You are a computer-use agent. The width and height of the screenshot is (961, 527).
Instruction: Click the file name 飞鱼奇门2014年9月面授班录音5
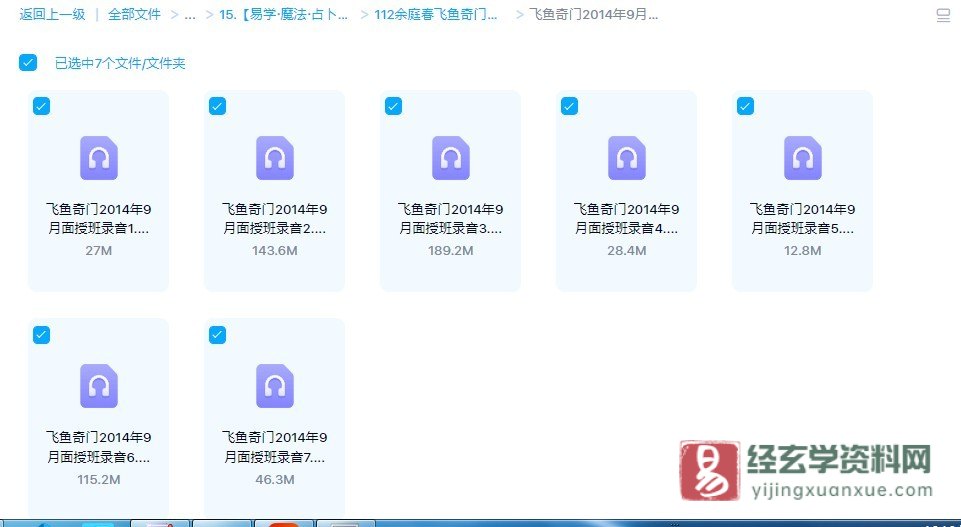coord(802,219)
